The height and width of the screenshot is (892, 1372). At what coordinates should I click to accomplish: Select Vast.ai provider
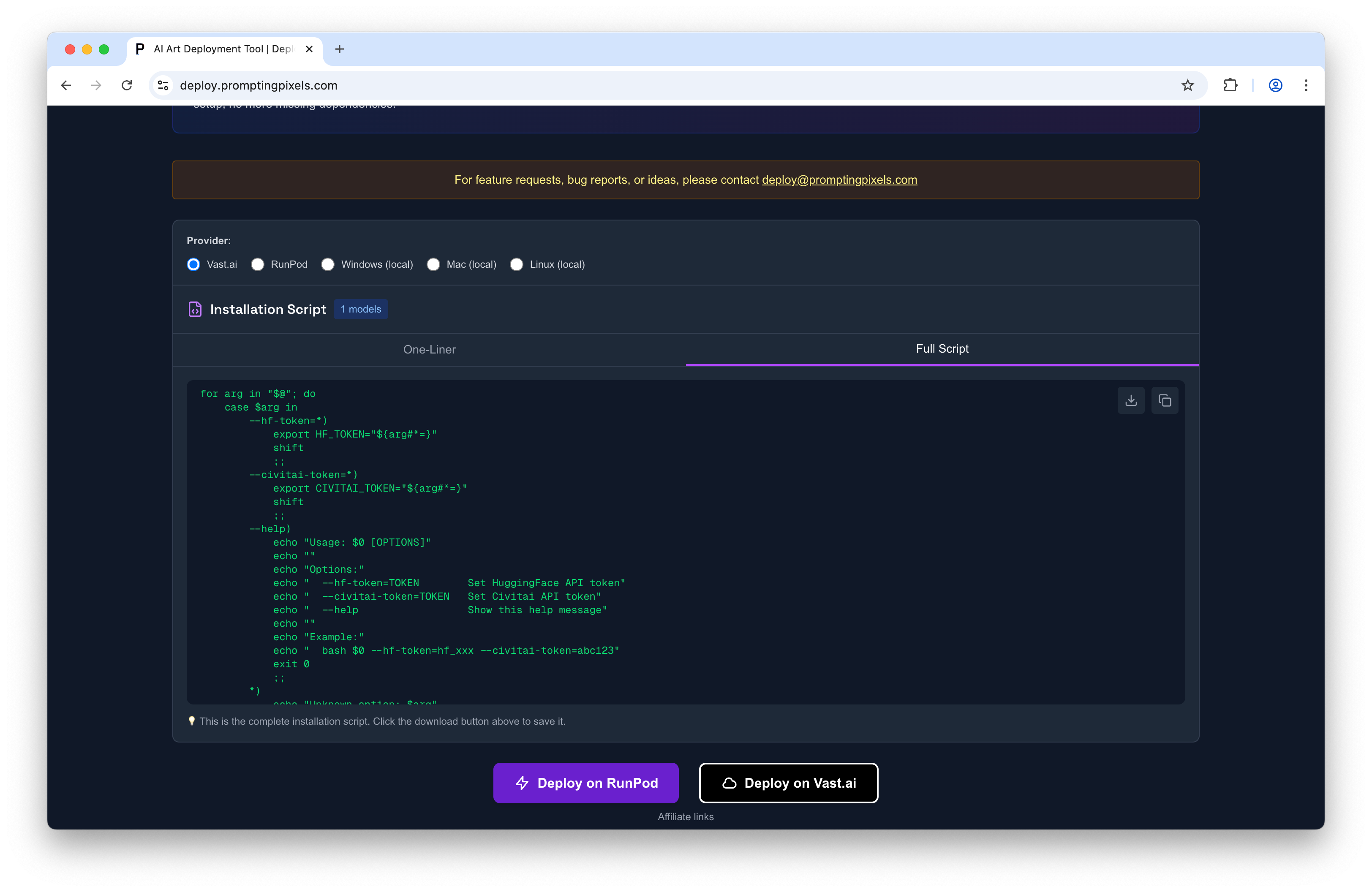click(194, 264)
